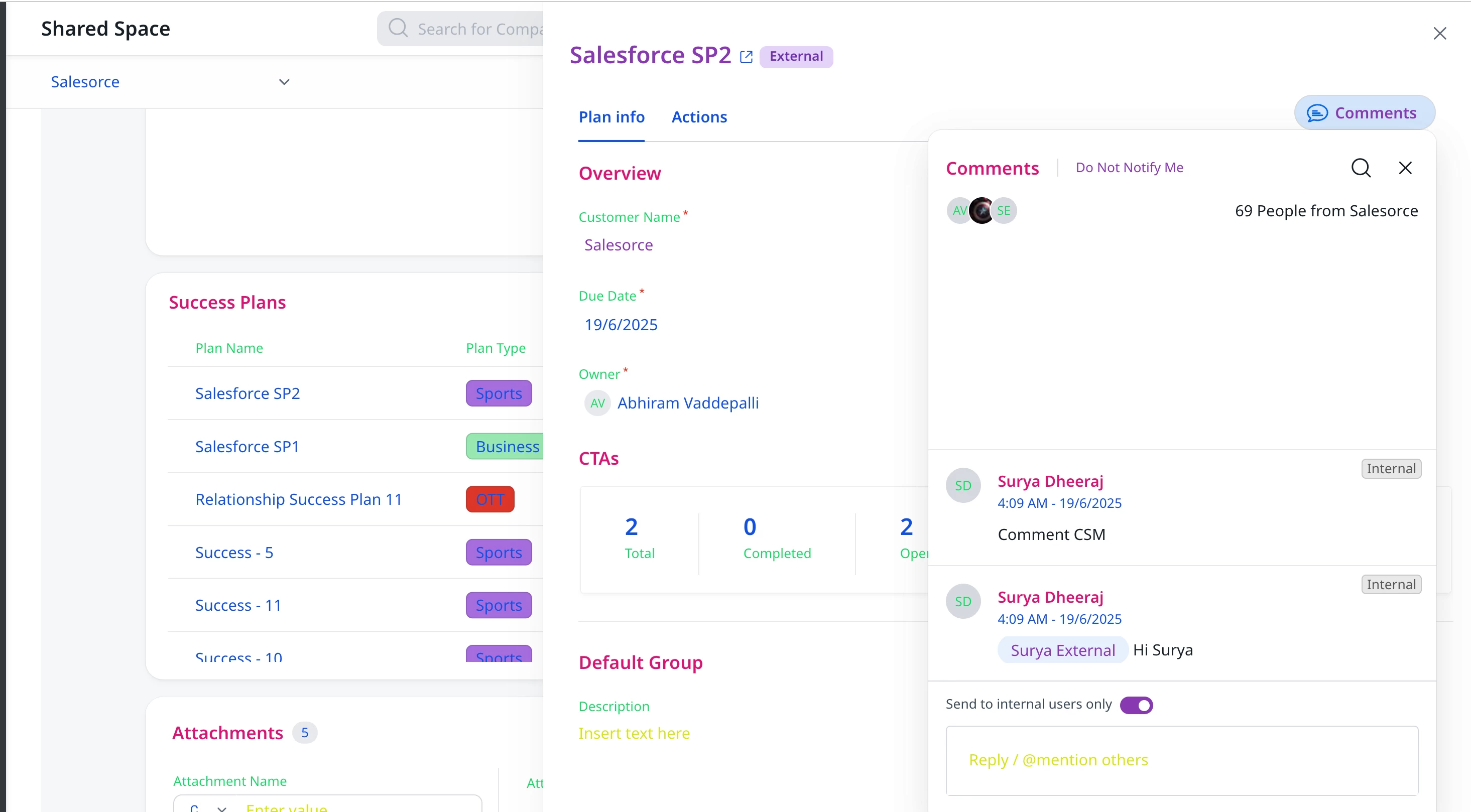This screenshot has width=1471, height=812.
Task: Click the SD avatar on Comment CSM
Action: coord(963,486)
